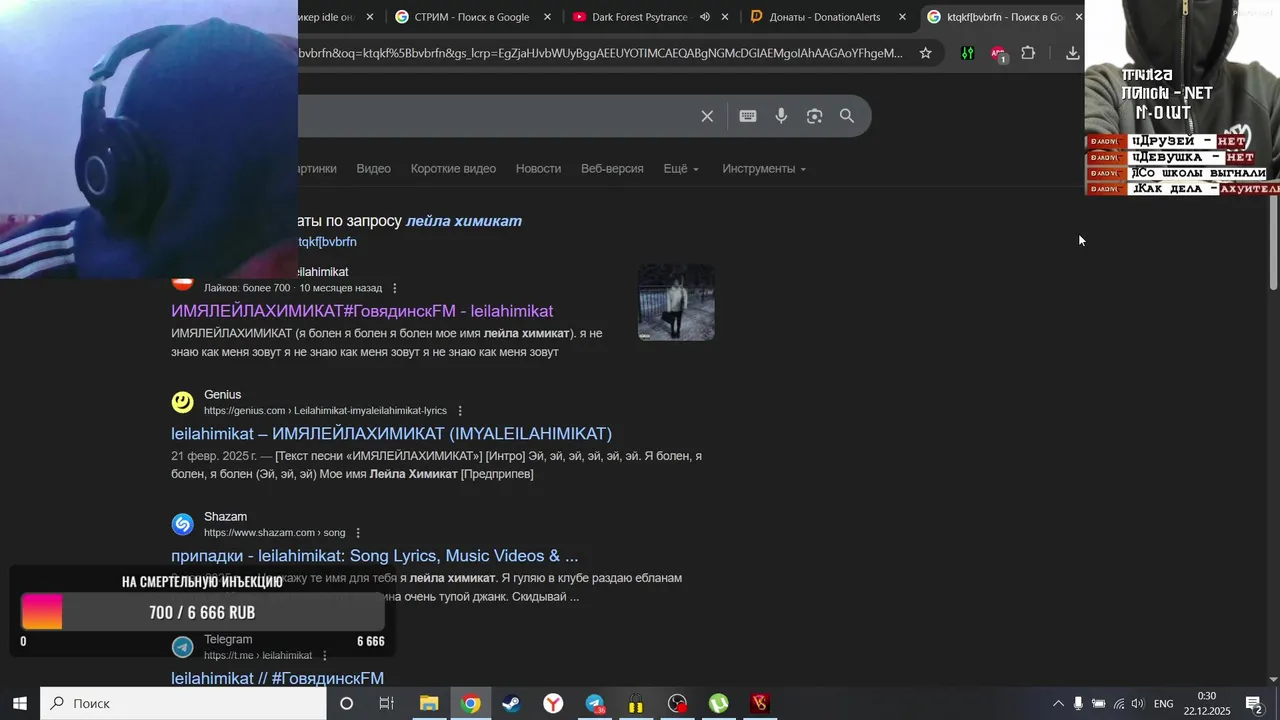The height and width of the screenshot is (720, 1280).
Task: Open the Короткие видео search filter
Action: [x=453, y=168]
